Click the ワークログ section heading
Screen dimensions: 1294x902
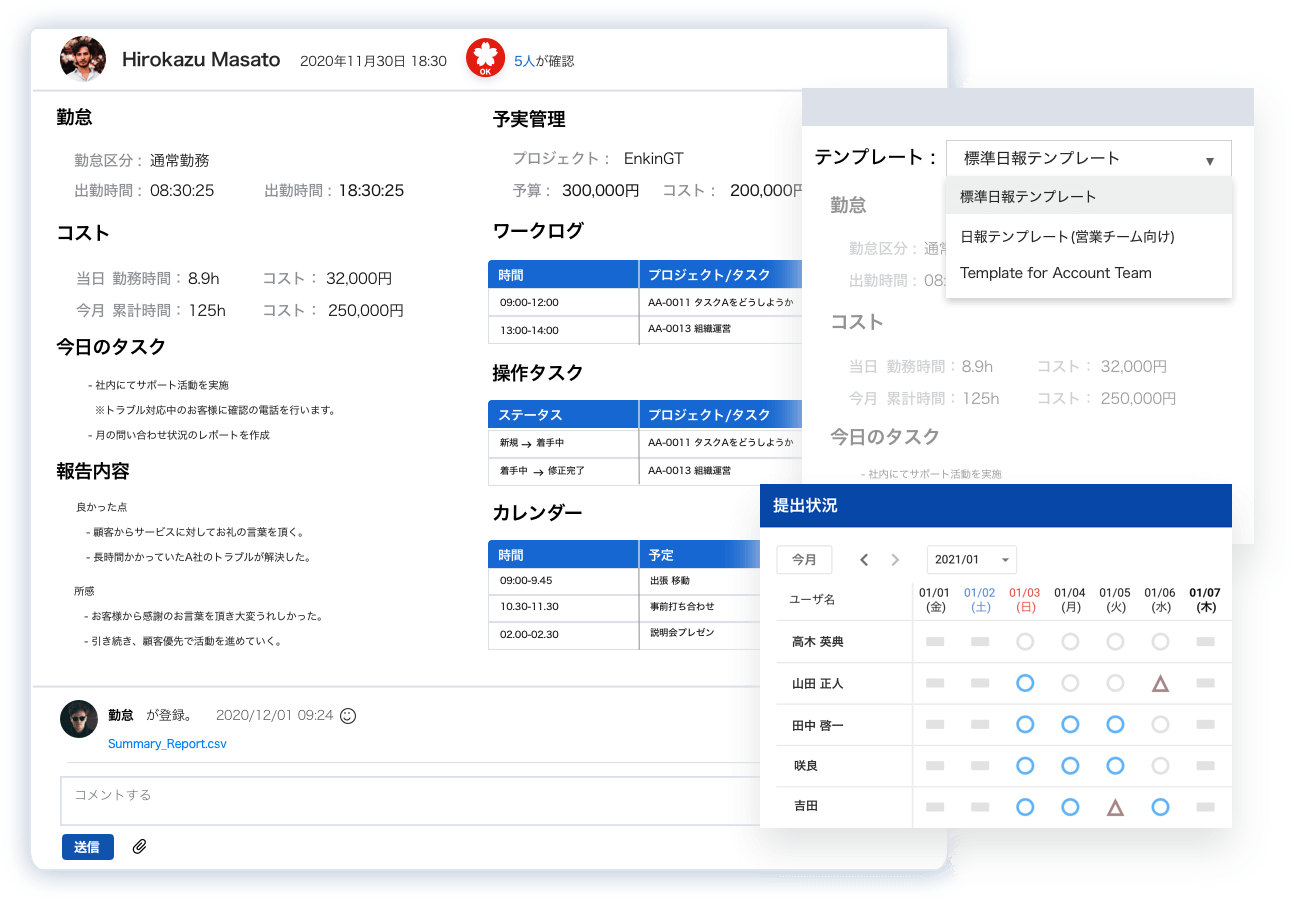coord(538,231)
